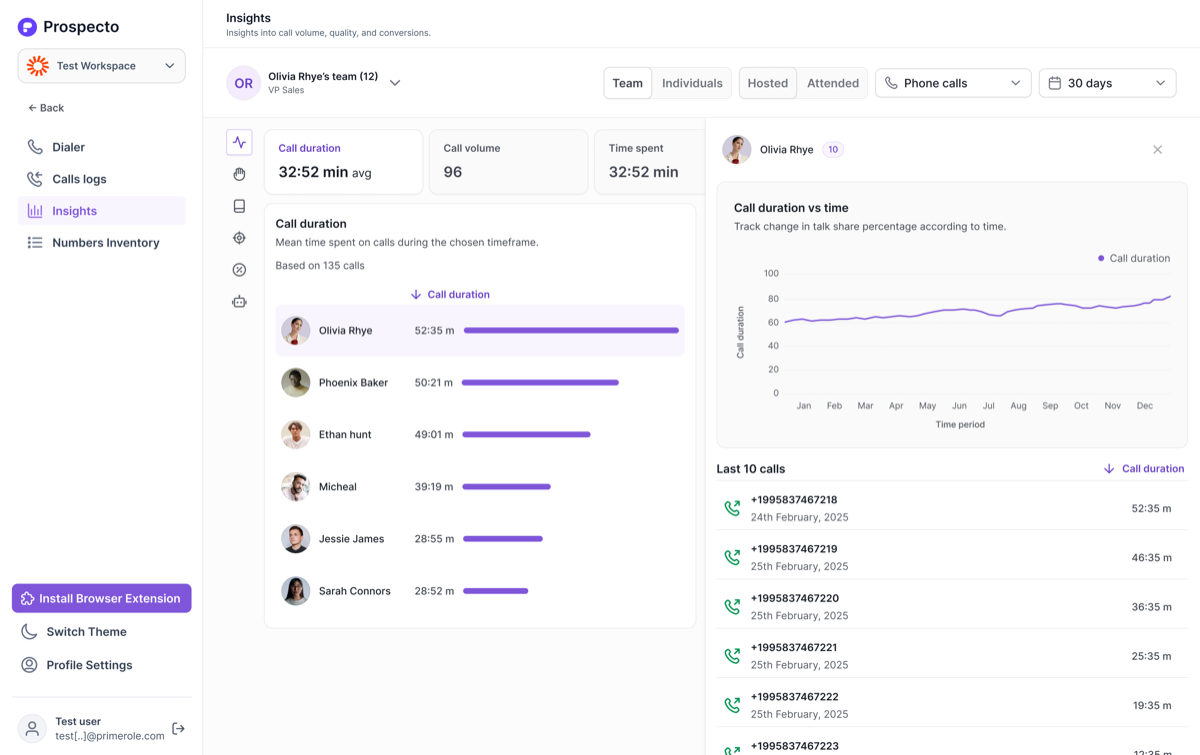Viewport: 1200px width, 755px height.
Task: Open the book icon insights view
Action: pyautogui.click(x=239, y=206)
